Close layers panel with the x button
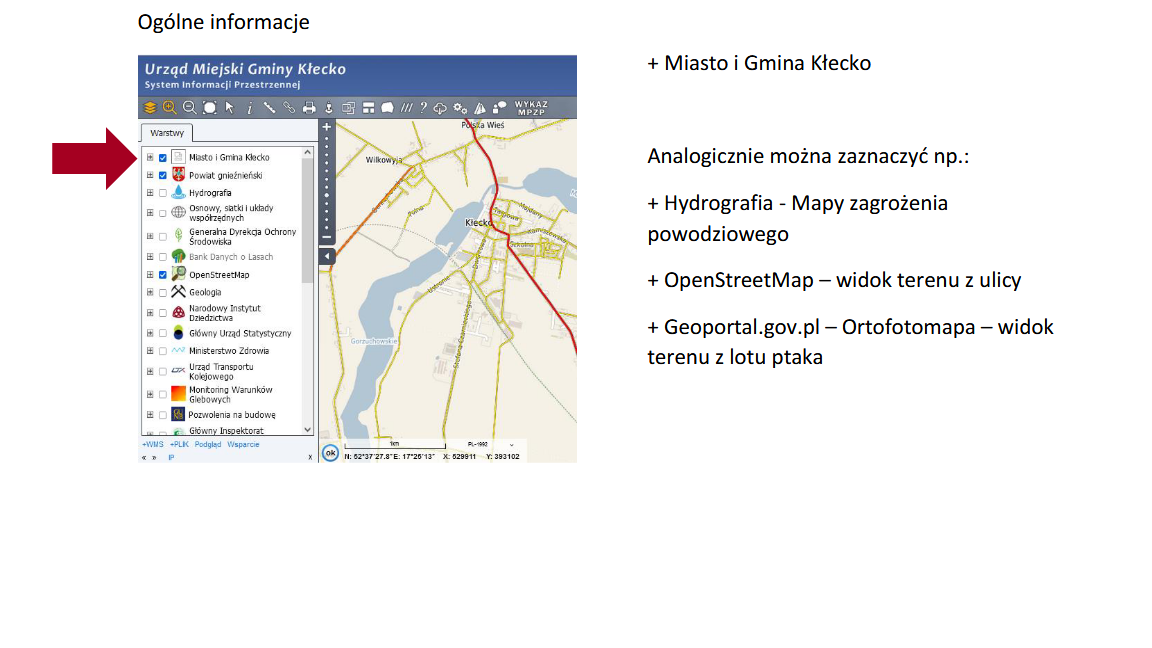Screen dimensions: 1152x648 310,457
